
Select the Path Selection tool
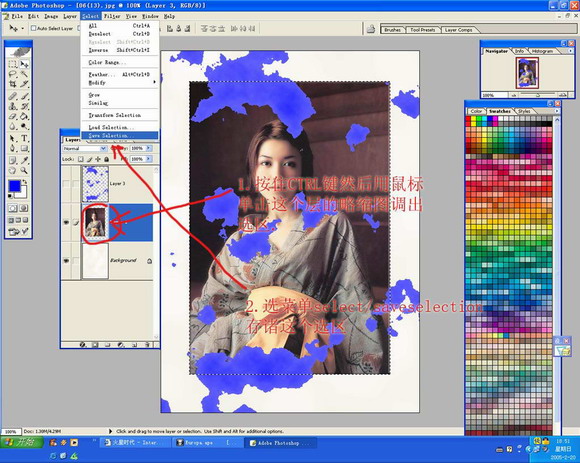[12, 138]
